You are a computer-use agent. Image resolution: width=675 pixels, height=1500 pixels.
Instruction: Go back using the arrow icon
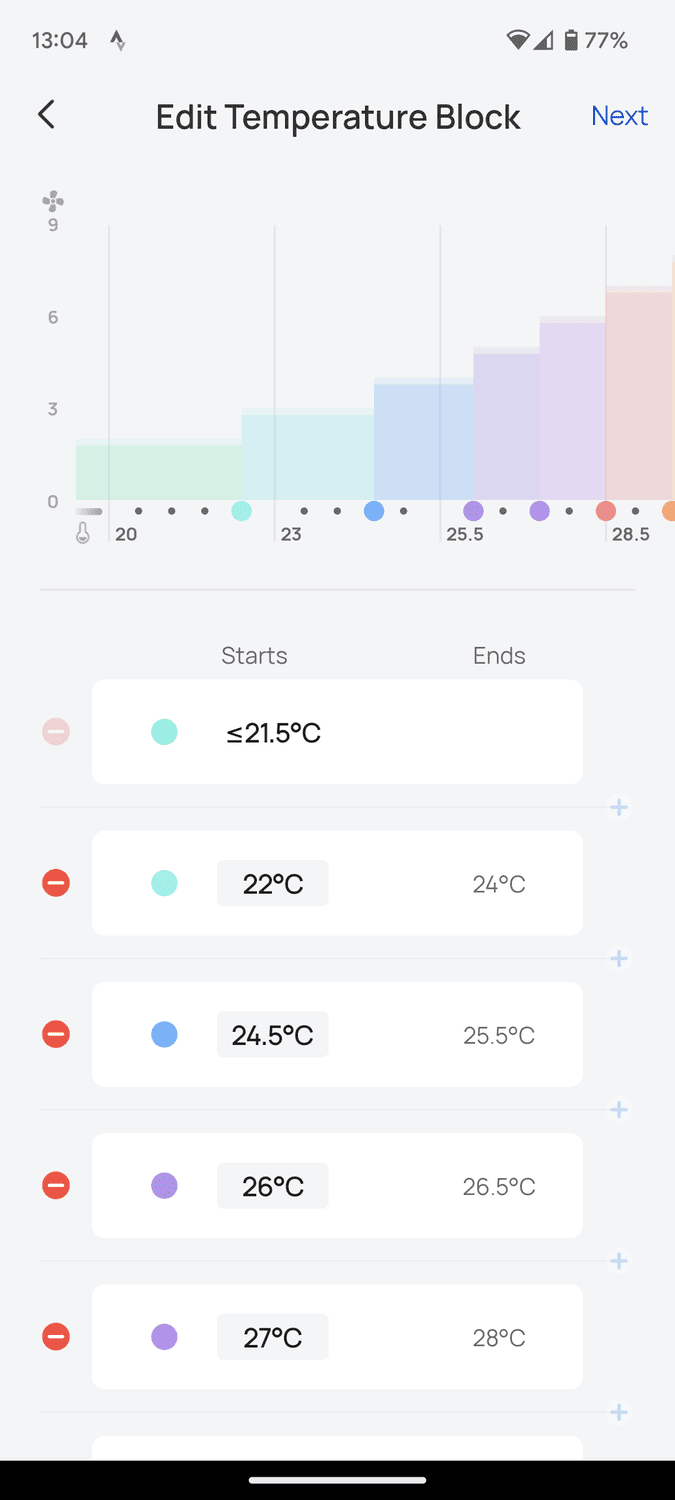[x=46, y=115]
